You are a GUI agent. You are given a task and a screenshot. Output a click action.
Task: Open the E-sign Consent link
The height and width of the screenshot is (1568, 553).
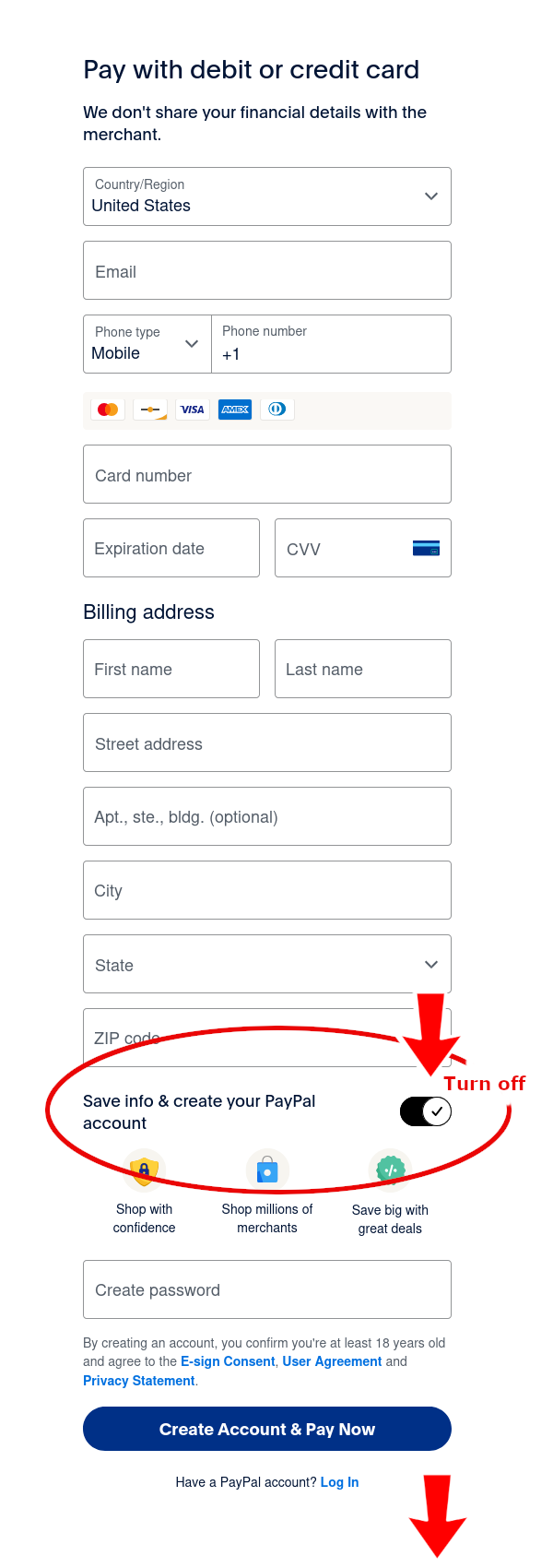coord(228,1361)
